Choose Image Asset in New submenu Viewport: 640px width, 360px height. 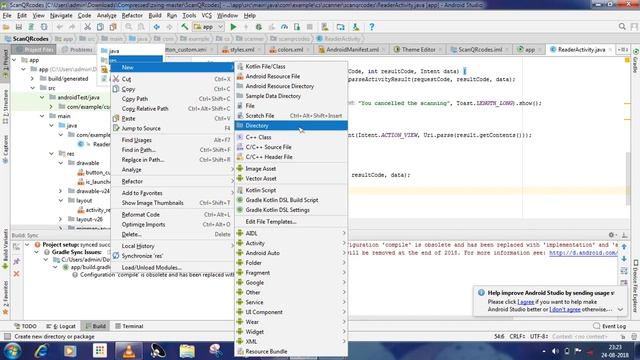coord(291,168)
